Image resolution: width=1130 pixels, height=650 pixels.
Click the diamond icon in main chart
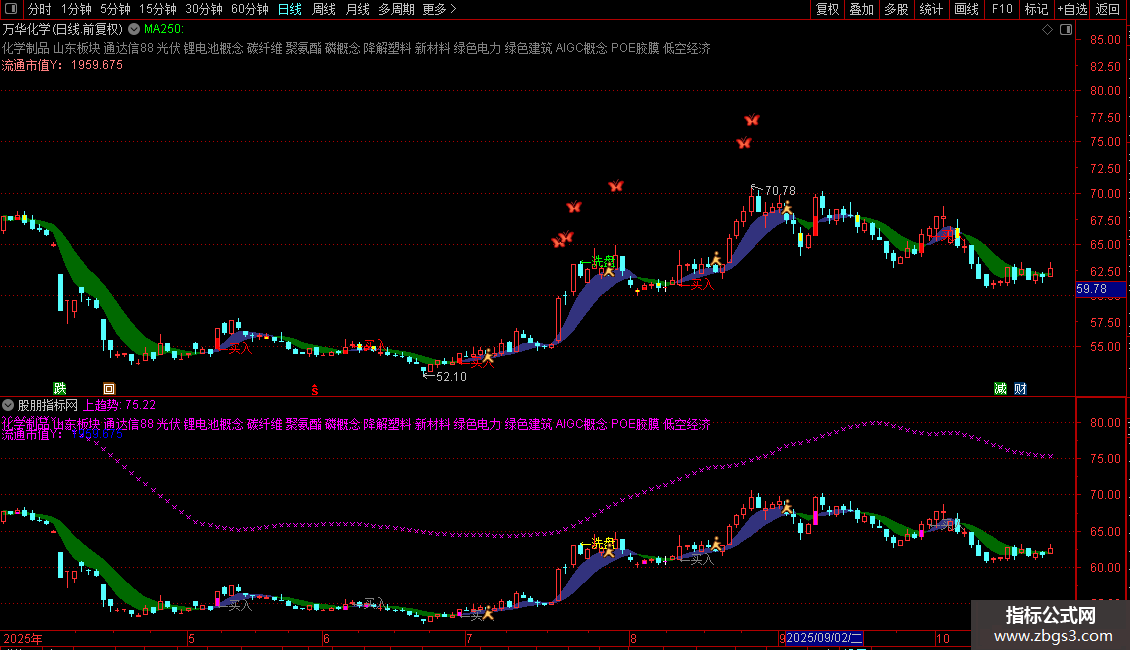point(1048,30)
